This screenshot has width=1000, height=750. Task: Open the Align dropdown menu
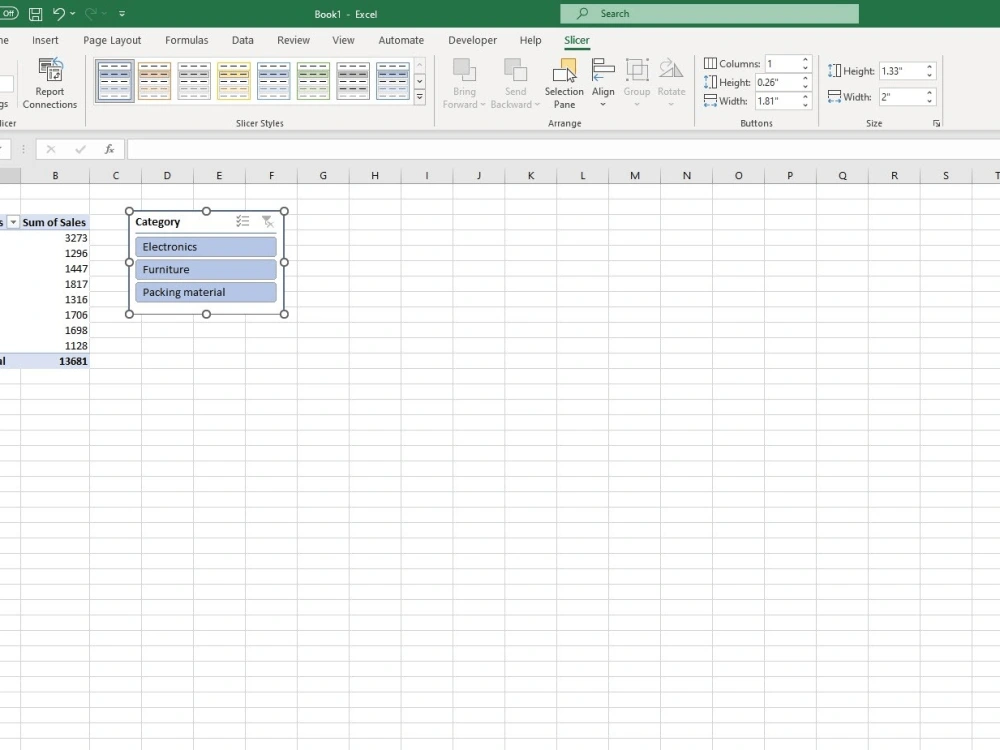(x=603, y=84)
